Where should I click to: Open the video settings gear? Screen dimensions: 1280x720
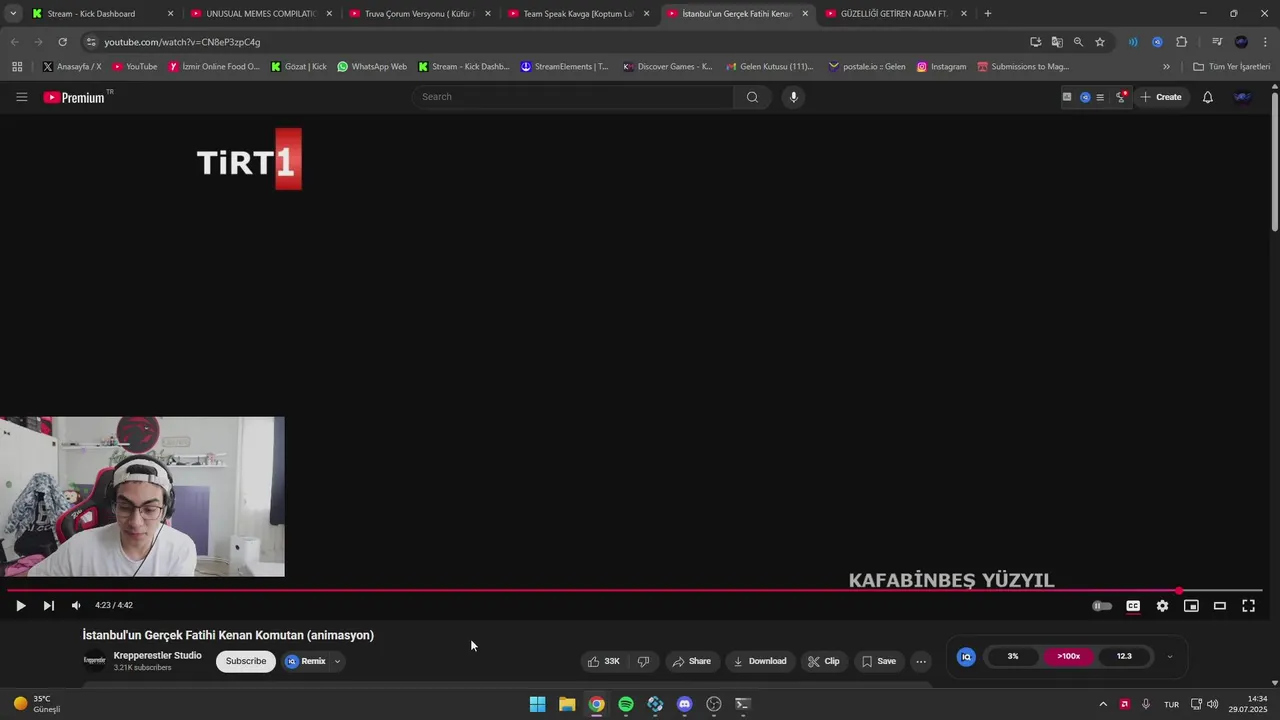[x=1162, y=605]
